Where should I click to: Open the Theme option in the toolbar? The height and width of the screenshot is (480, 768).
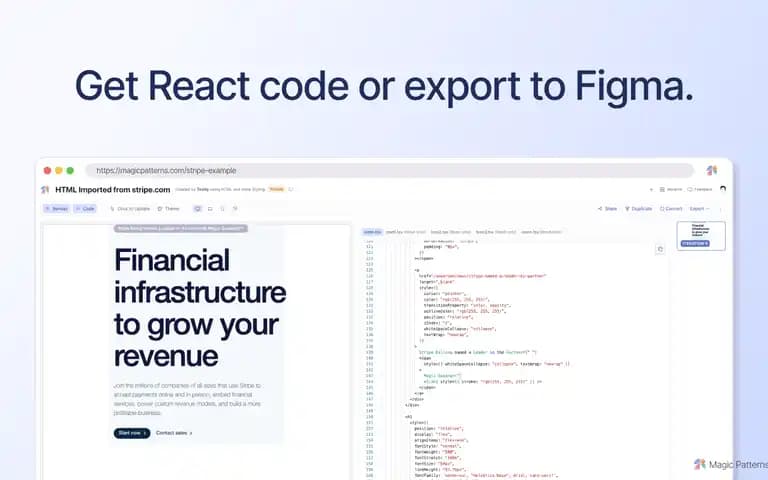coord(168,209)
